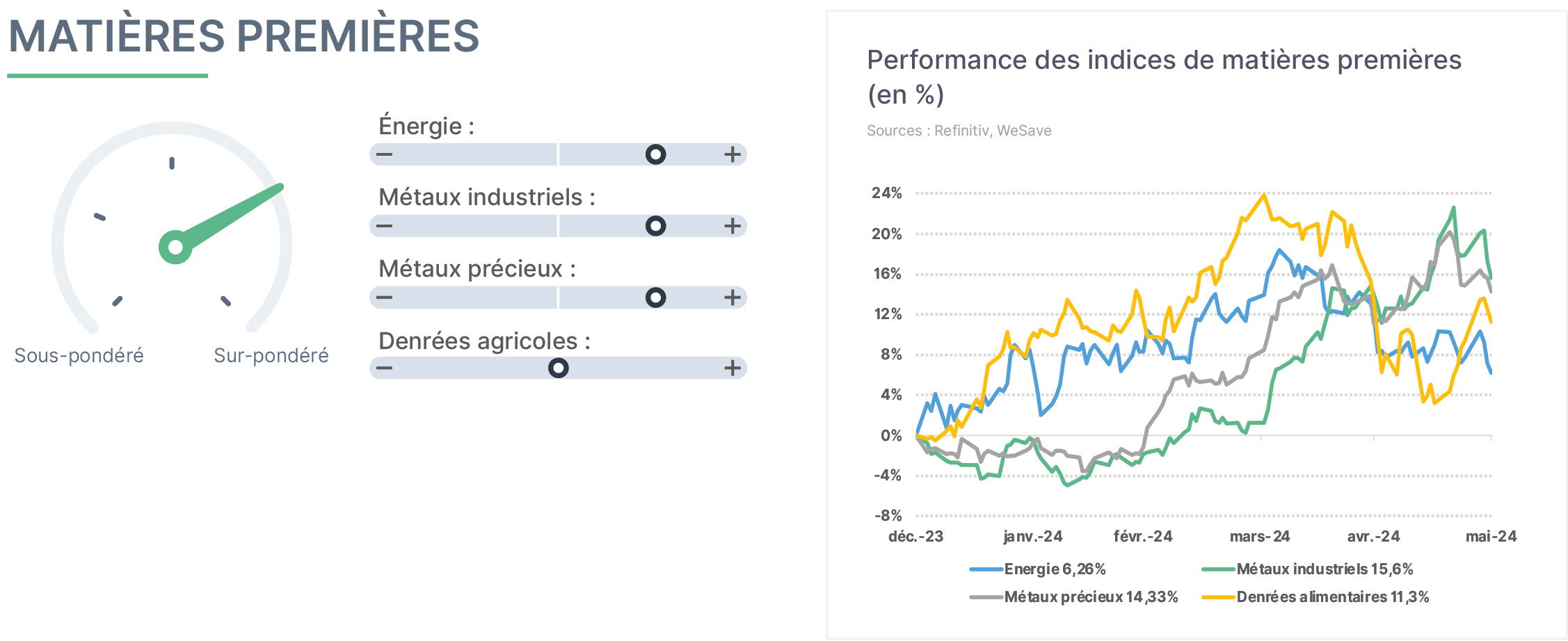Click the Sur-pondéré gauge label
This screenshot has height=641, width=1568.
point(271,355)
